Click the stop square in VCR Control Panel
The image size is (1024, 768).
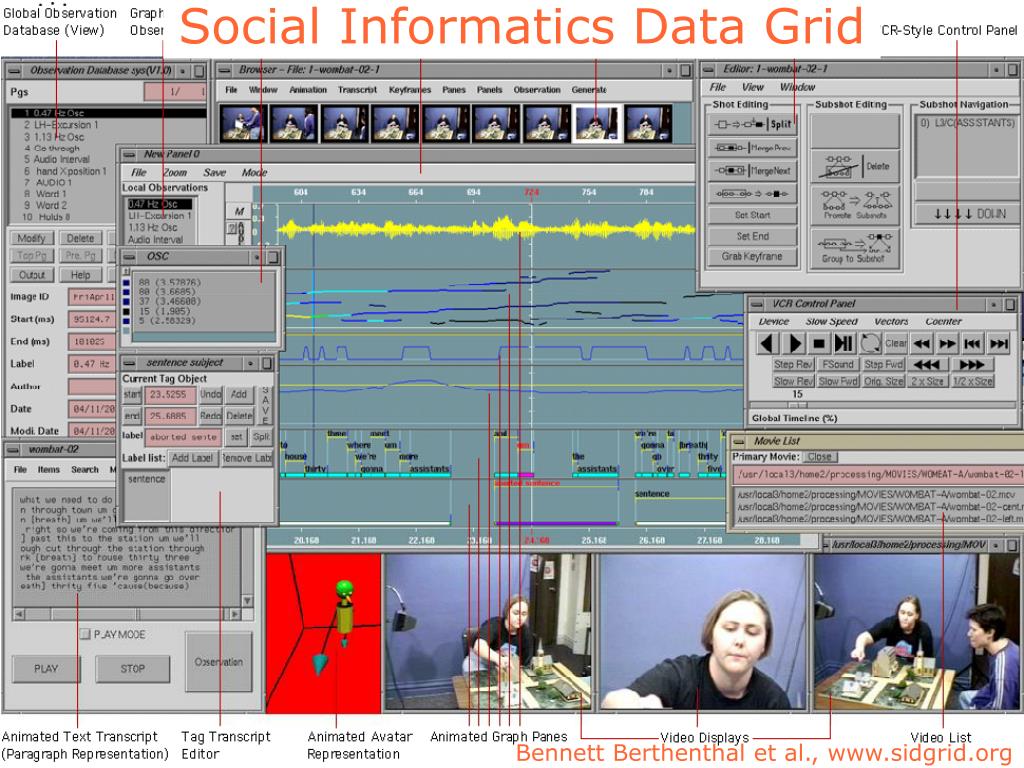click(x=819, y=343)
